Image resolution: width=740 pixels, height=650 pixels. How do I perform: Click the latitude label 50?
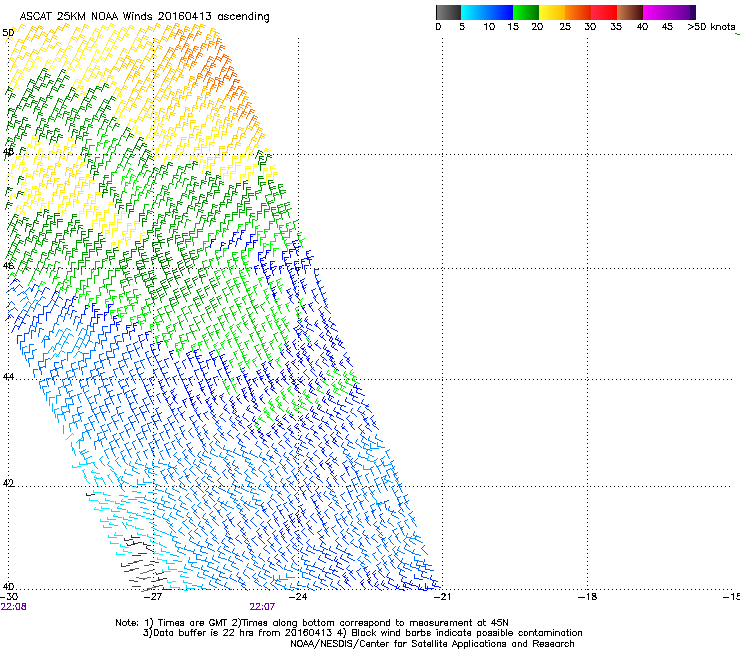[x=8, y=33]
